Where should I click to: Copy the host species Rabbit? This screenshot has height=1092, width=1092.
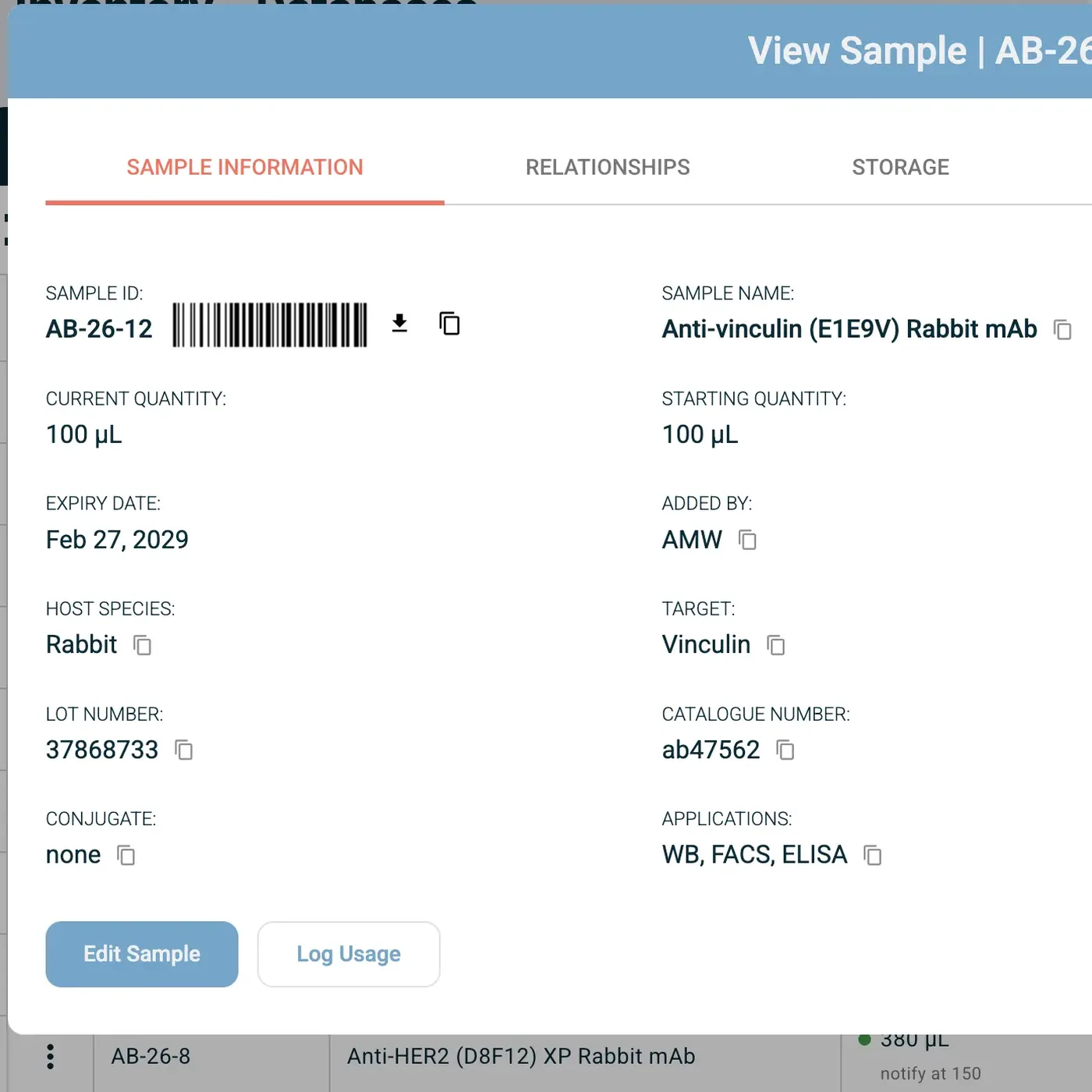(142, 645)
